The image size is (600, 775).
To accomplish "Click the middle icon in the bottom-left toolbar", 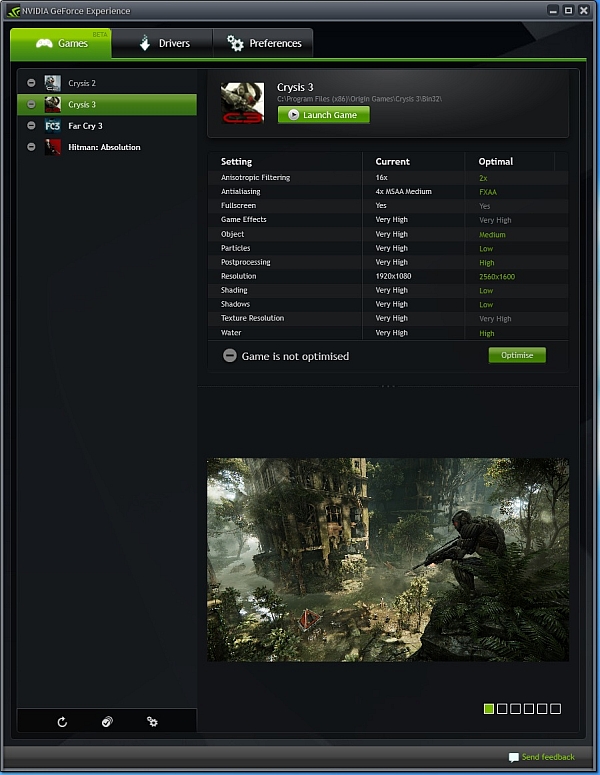I will tap(107, 721).
